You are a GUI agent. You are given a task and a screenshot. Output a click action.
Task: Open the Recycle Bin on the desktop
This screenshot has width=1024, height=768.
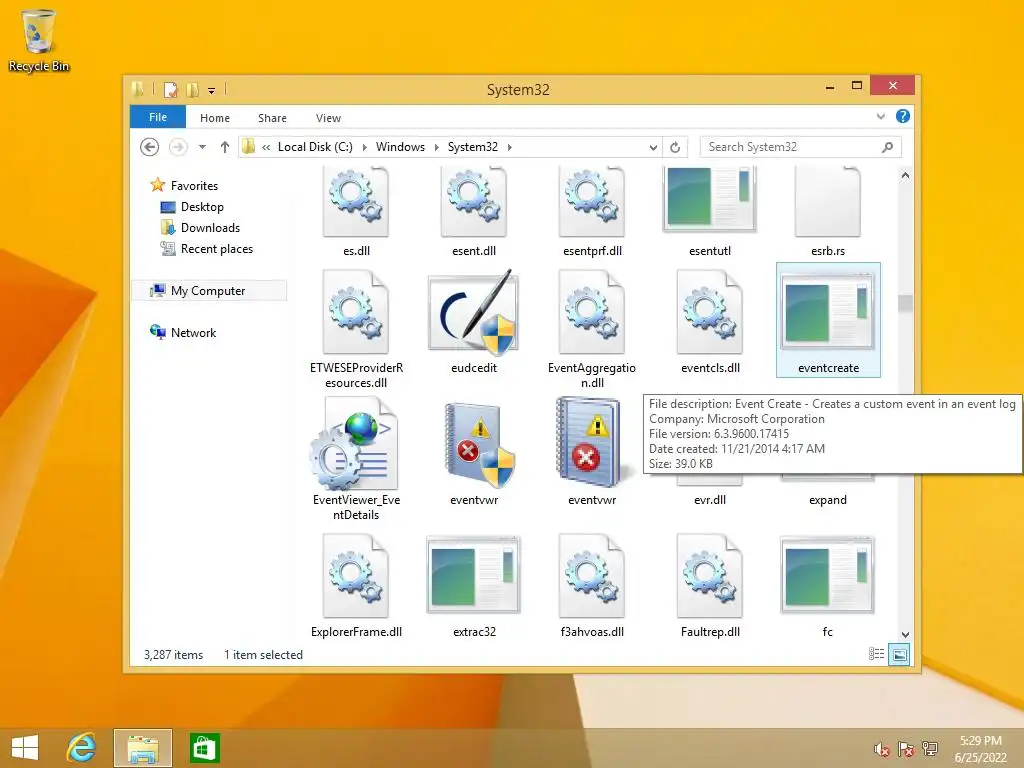(39, 40)
